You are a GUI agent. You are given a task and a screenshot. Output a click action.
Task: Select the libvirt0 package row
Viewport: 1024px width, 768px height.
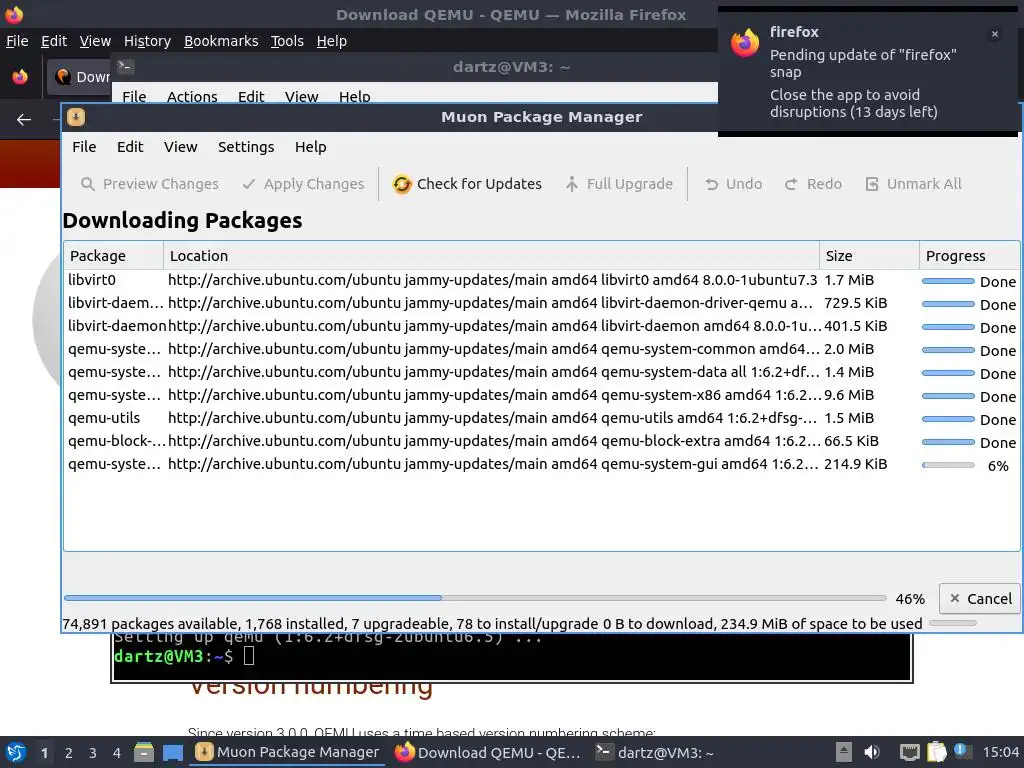[x=541, y=280]
